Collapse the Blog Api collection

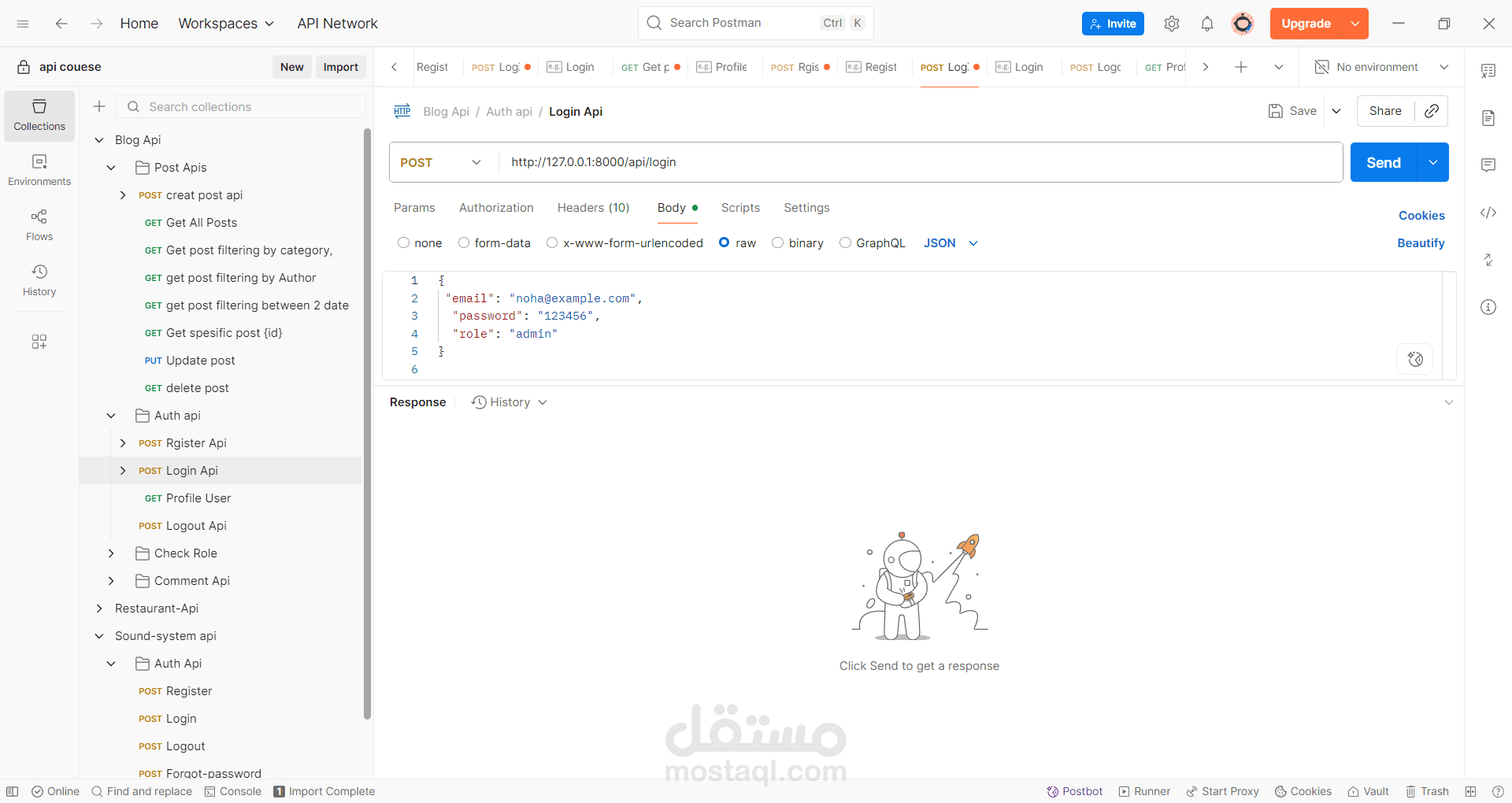coord(99,140)
